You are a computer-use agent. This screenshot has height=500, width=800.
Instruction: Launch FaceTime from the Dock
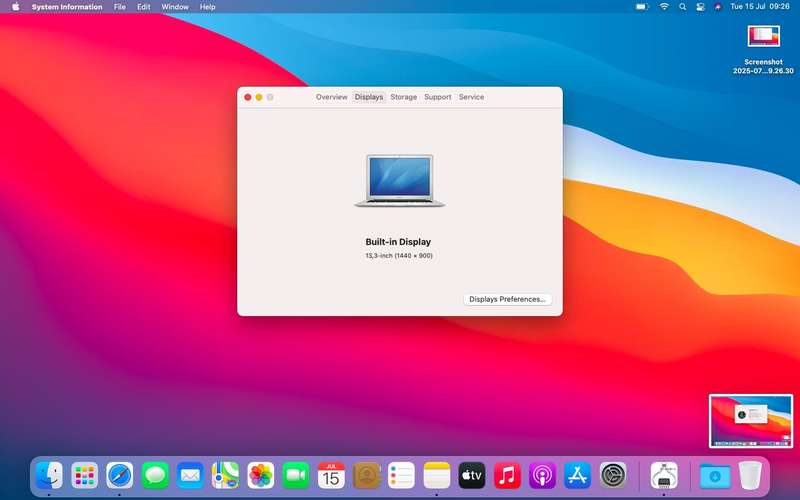coord(295,476)
